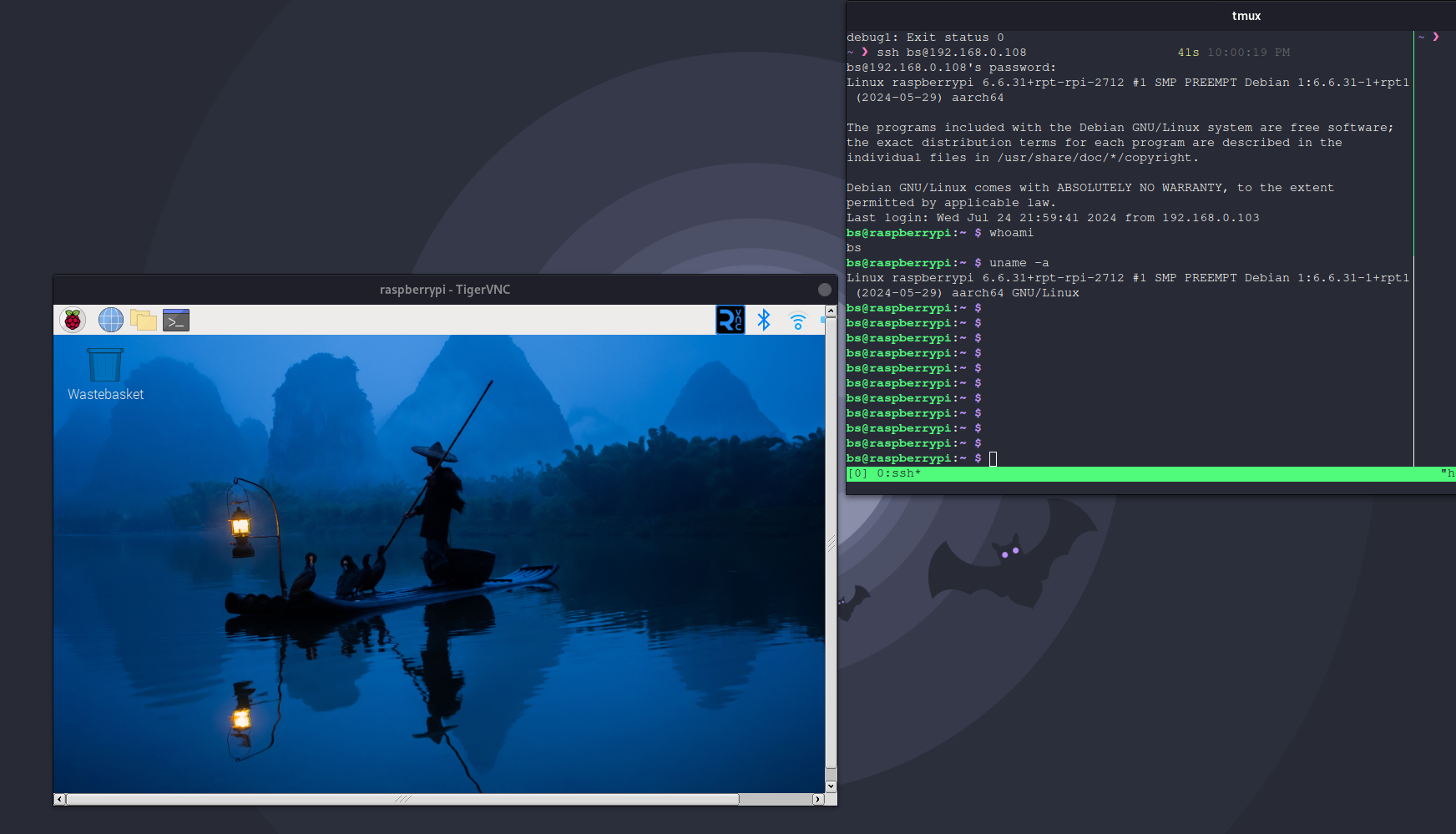Click the vertical scrollbar thumb in TigerVNC

831,542
